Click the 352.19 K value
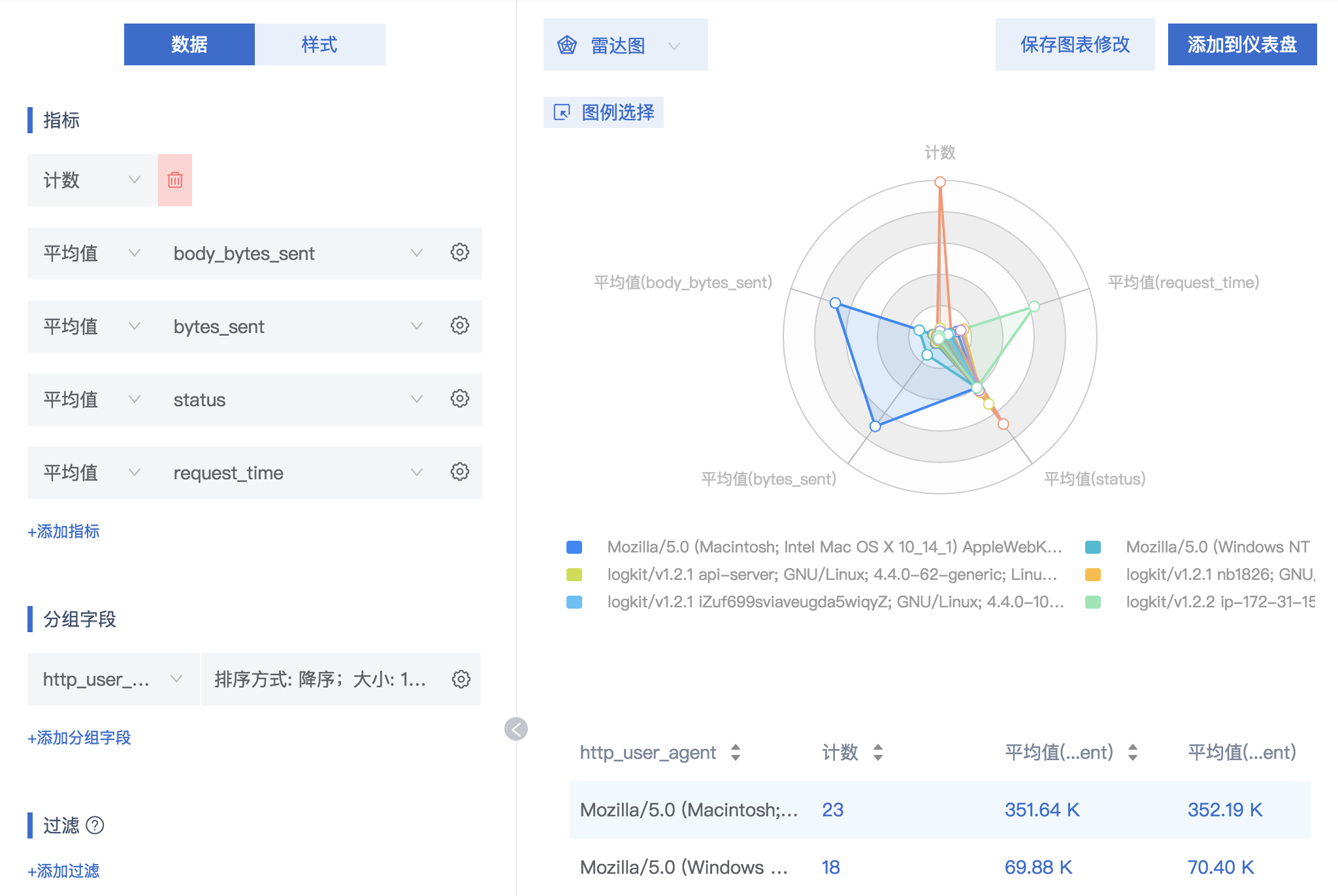Image resolution: width=1338 pixels, height=896 pixels. point(1225,810)
